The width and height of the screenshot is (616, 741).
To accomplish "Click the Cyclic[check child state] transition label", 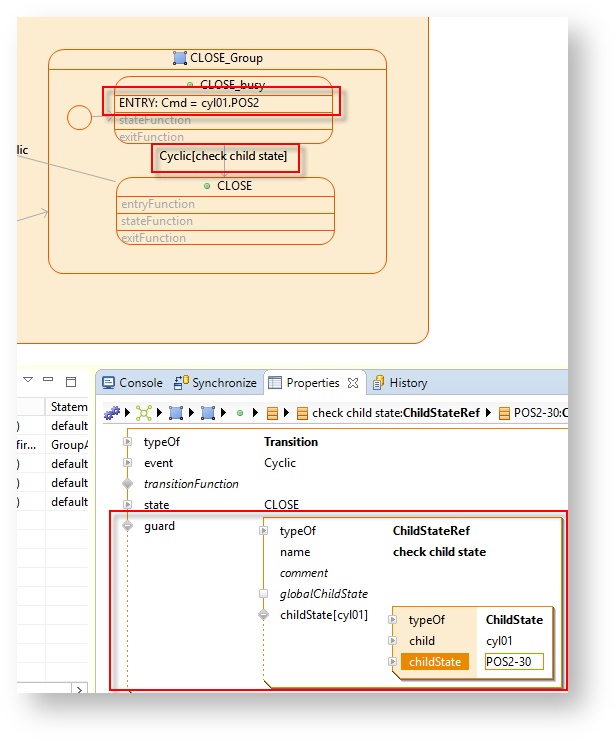I will click(x=224, y=156).
